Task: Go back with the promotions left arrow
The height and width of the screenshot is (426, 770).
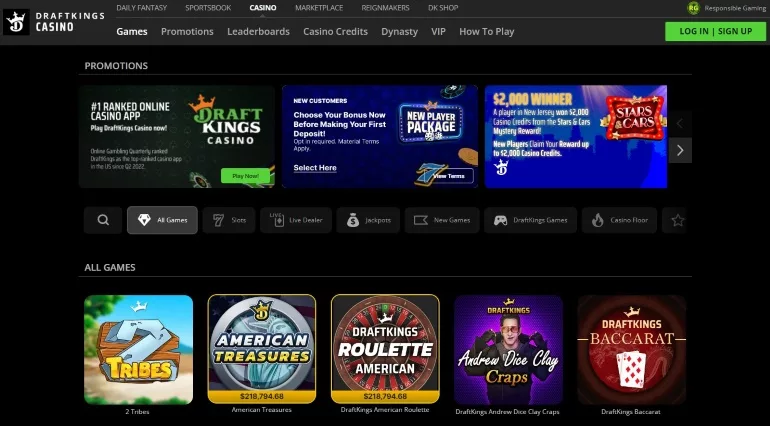Action: [680, 124]
